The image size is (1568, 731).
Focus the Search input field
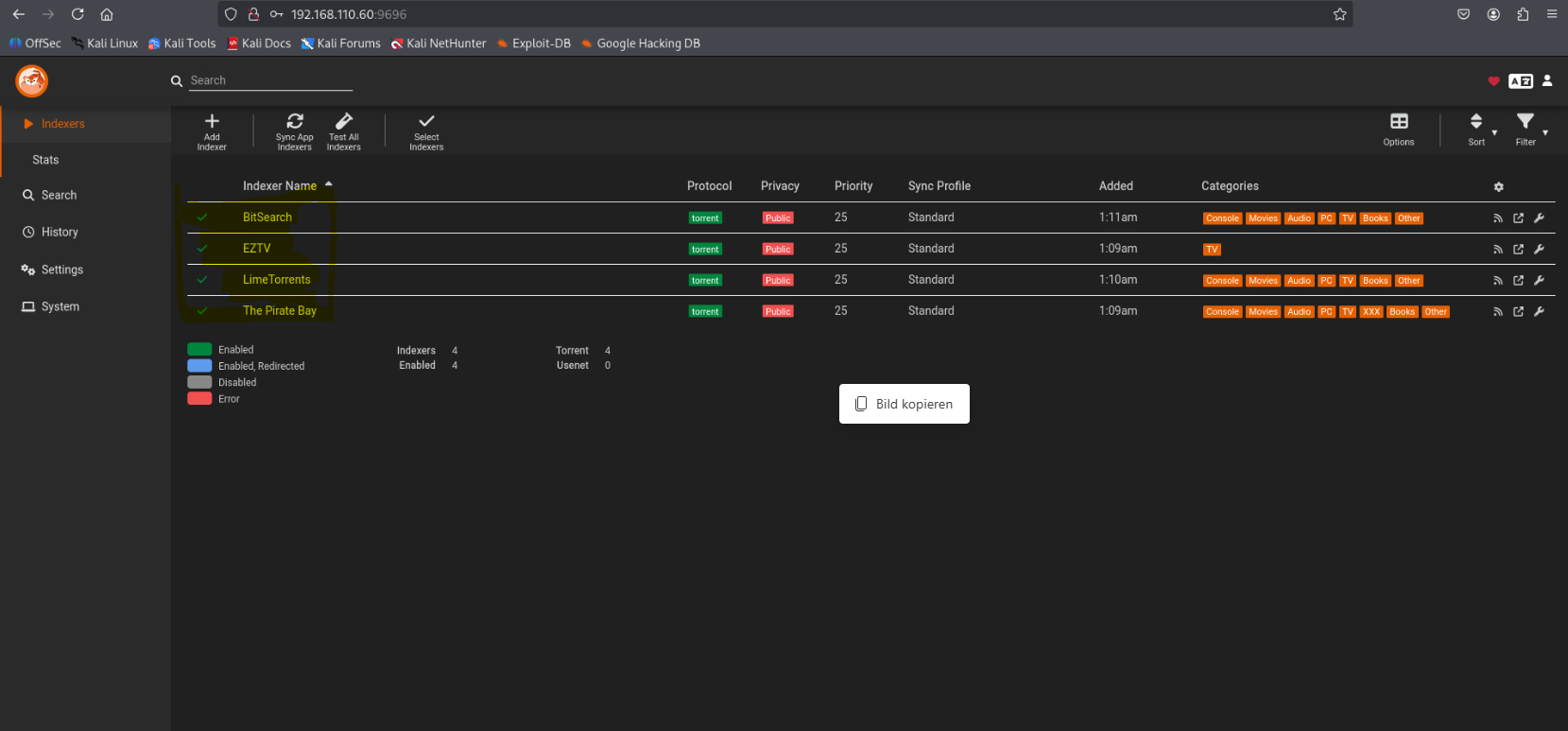click(x=270, y=81)
